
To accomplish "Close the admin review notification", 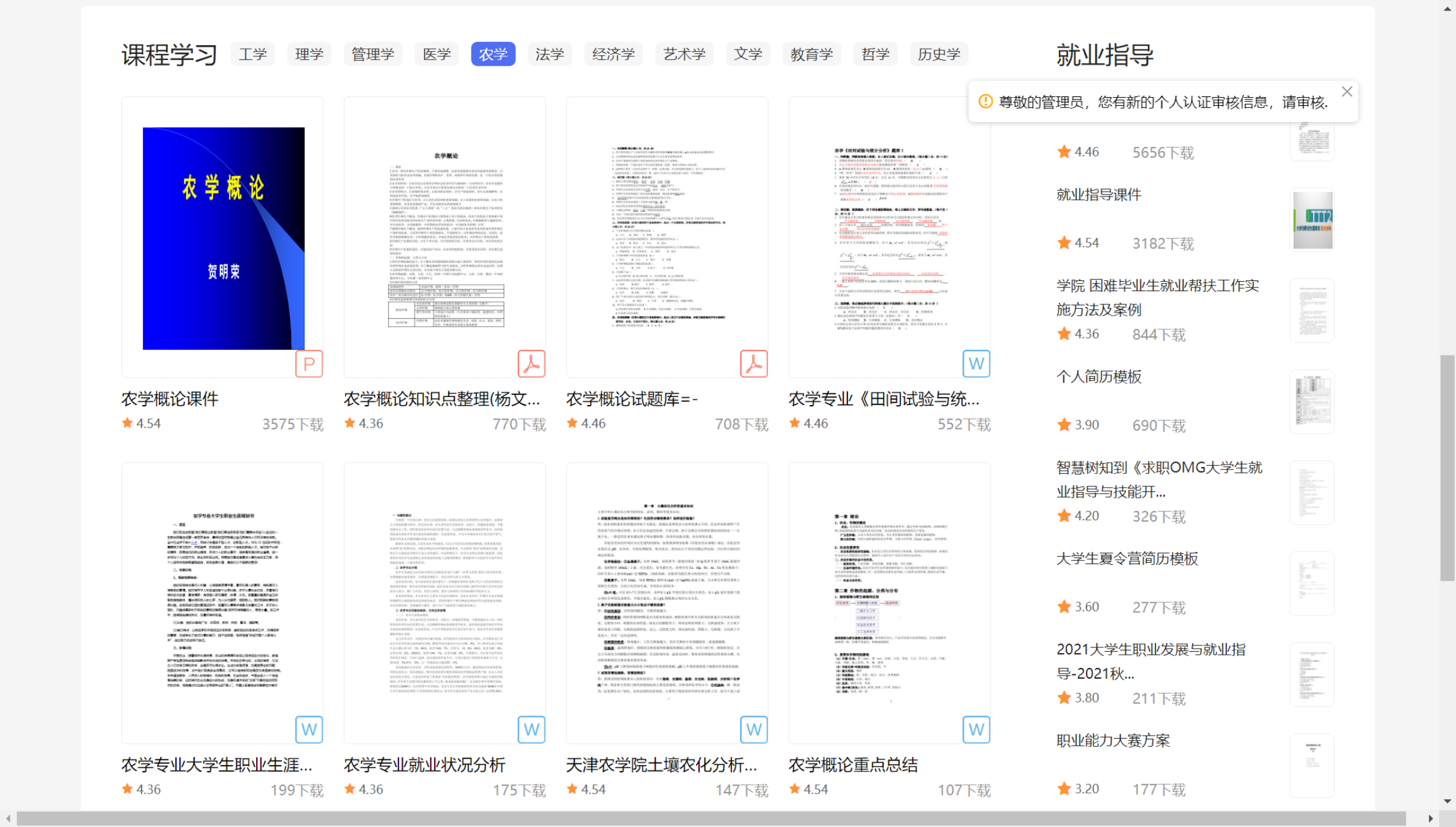I will (1346, 91).
